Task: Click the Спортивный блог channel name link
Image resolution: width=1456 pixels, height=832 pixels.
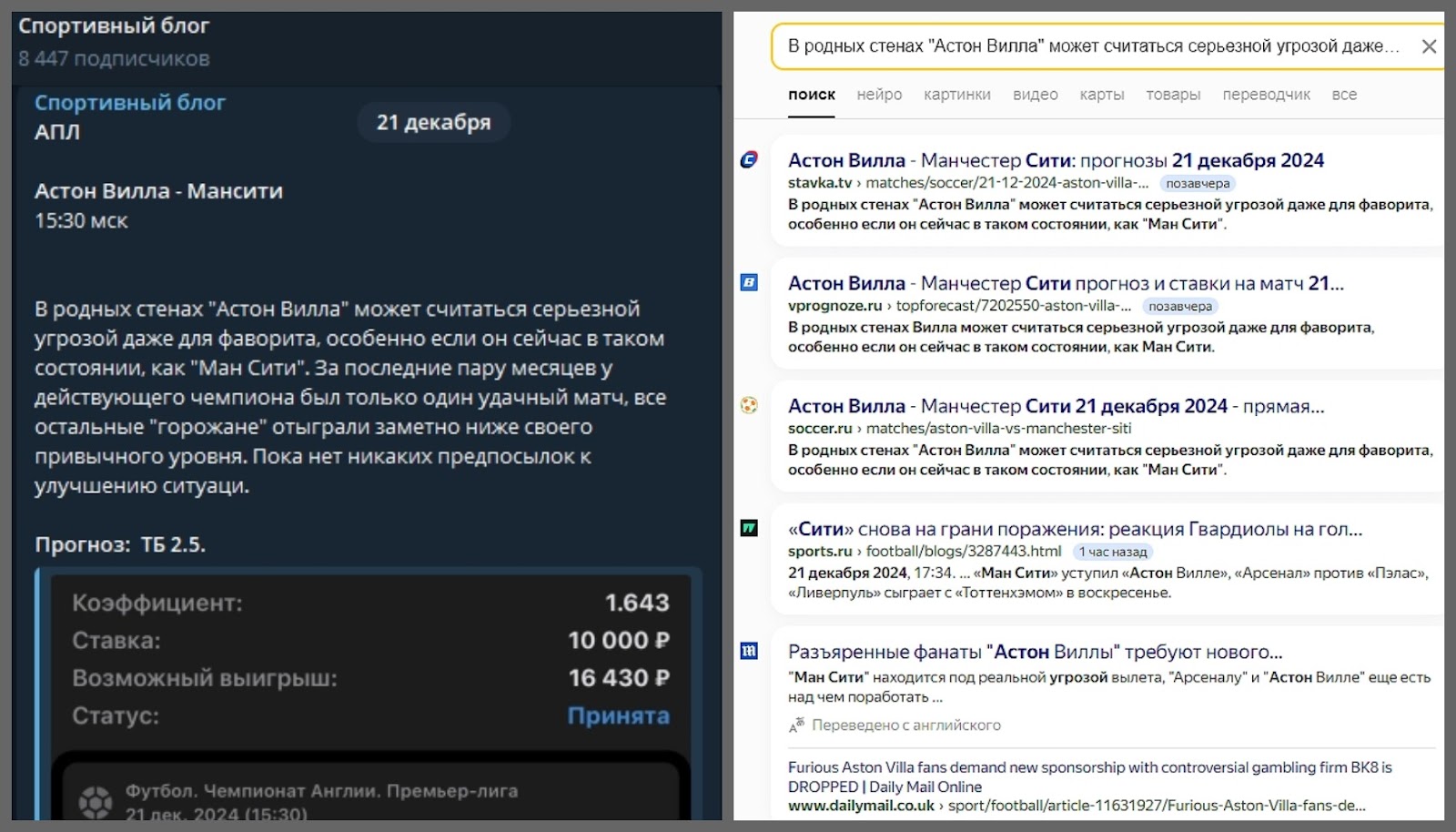Action: point(130,103)
